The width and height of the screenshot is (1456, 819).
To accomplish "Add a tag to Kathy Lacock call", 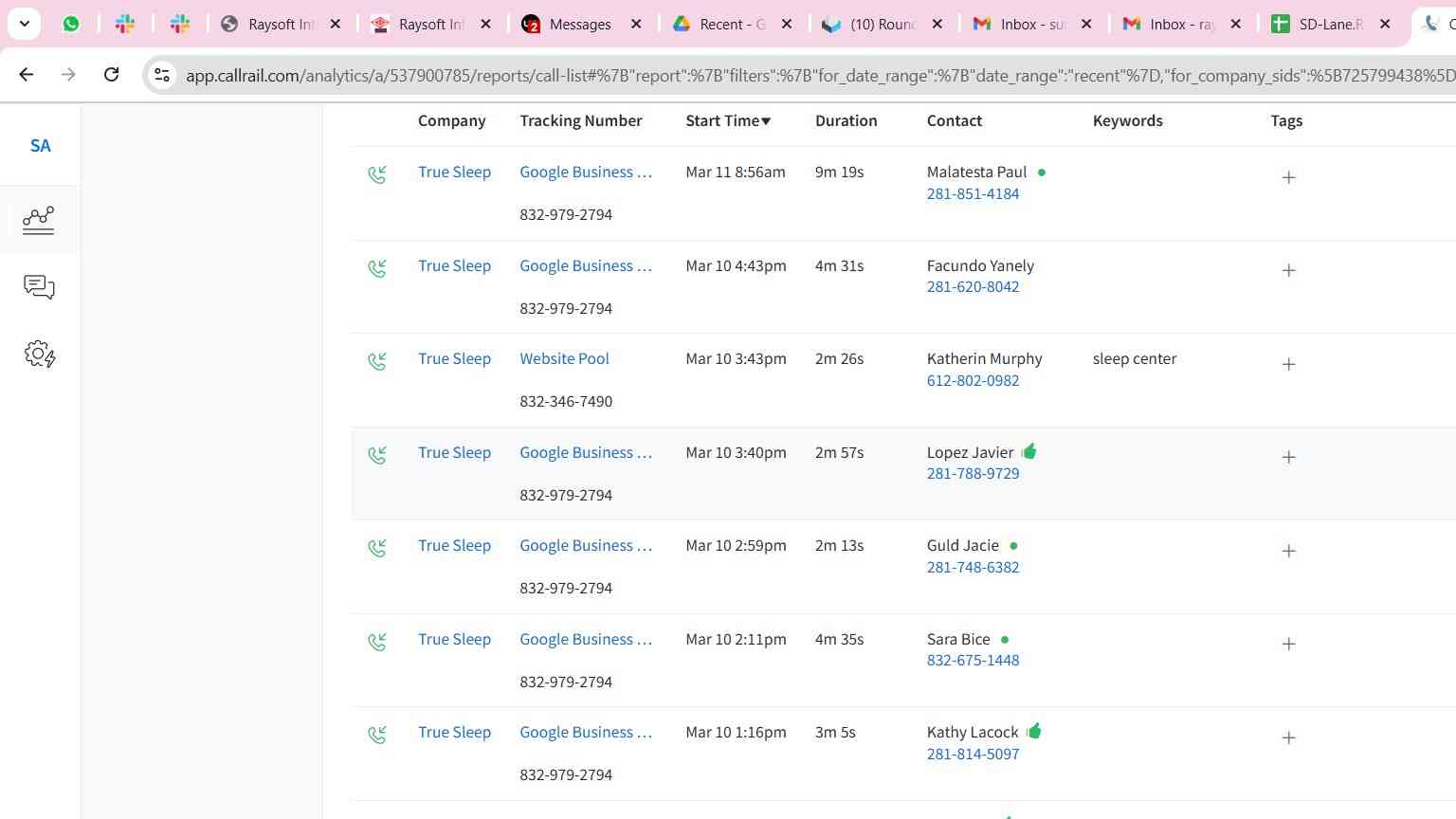I will pos(1288,737).
